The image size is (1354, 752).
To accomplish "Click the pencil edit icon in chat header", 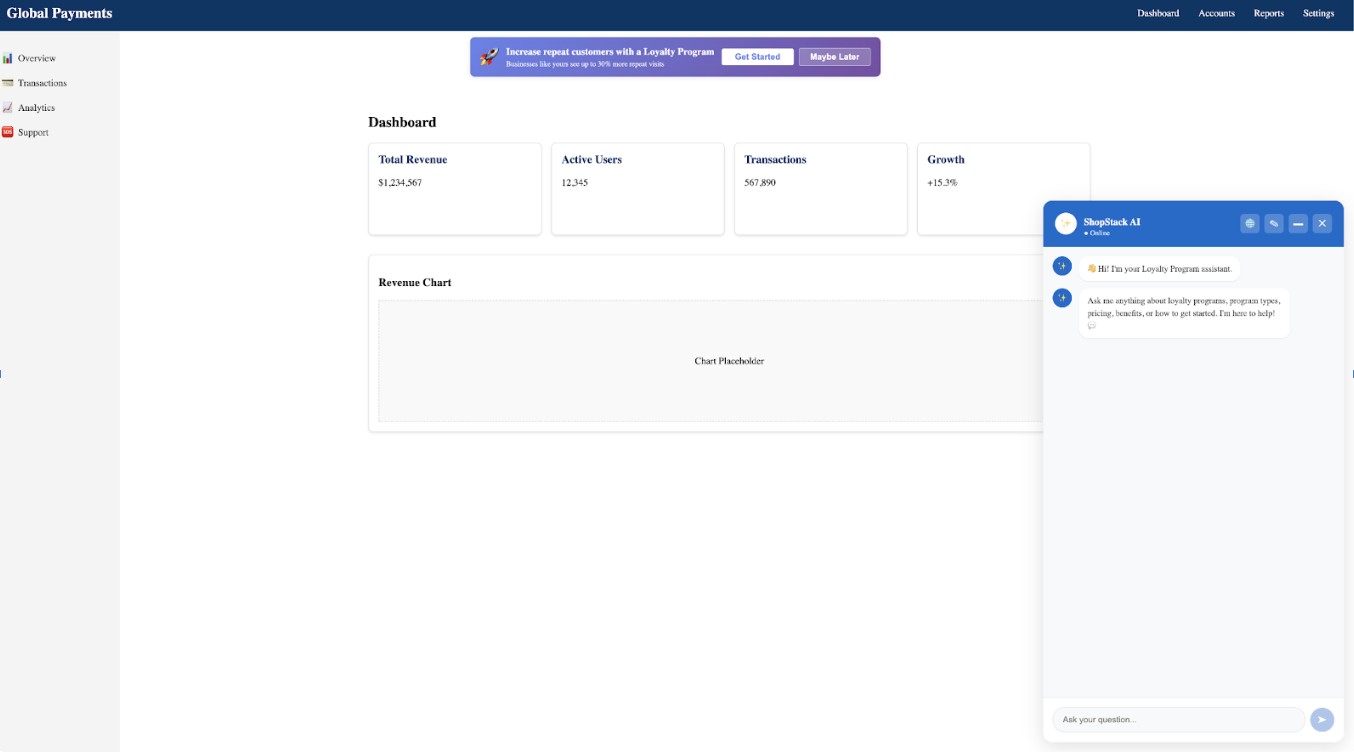I will click(1273, 223).
